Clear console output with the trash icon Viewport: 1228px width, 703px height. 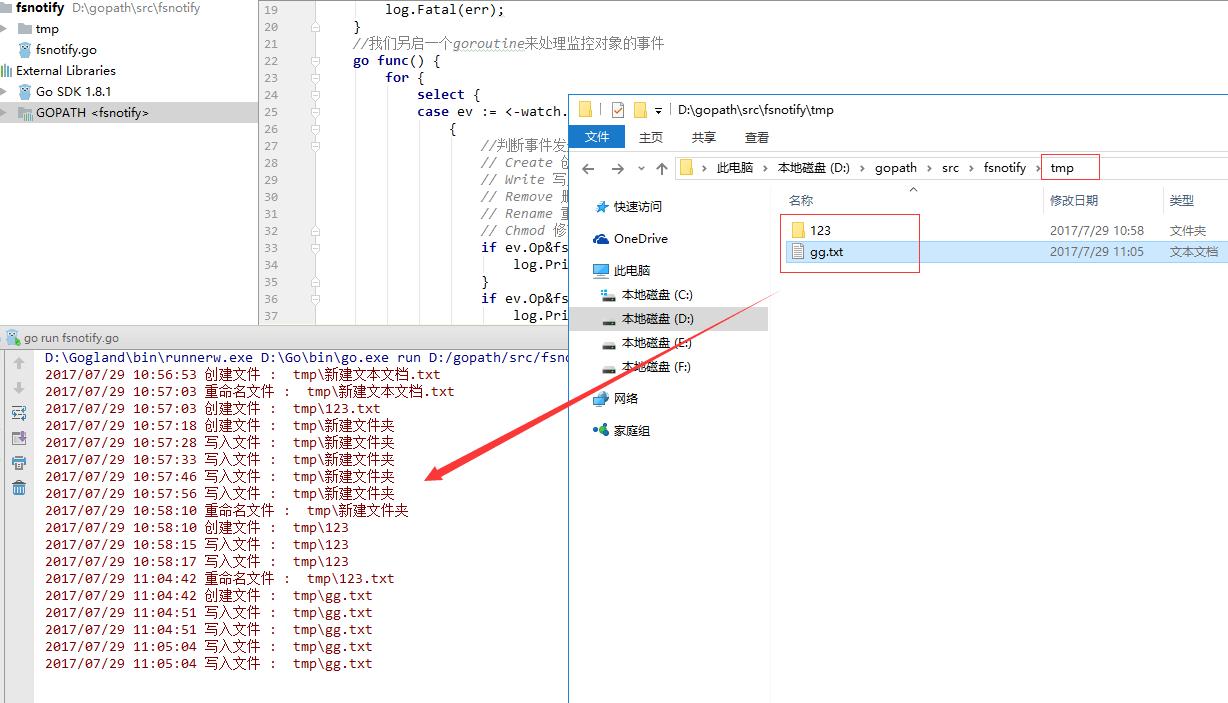[19, 485]
